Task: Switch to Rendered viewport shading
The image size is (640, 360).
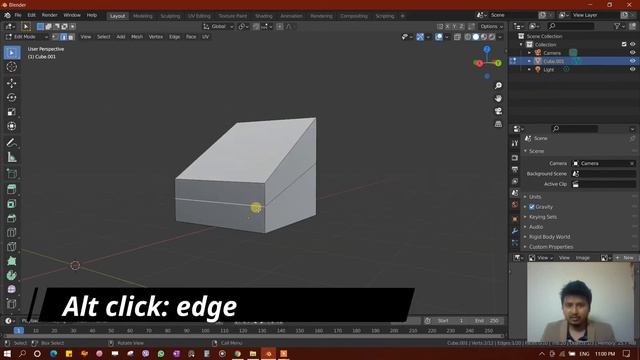Action: pyautogui.click(x=492, y=37)
